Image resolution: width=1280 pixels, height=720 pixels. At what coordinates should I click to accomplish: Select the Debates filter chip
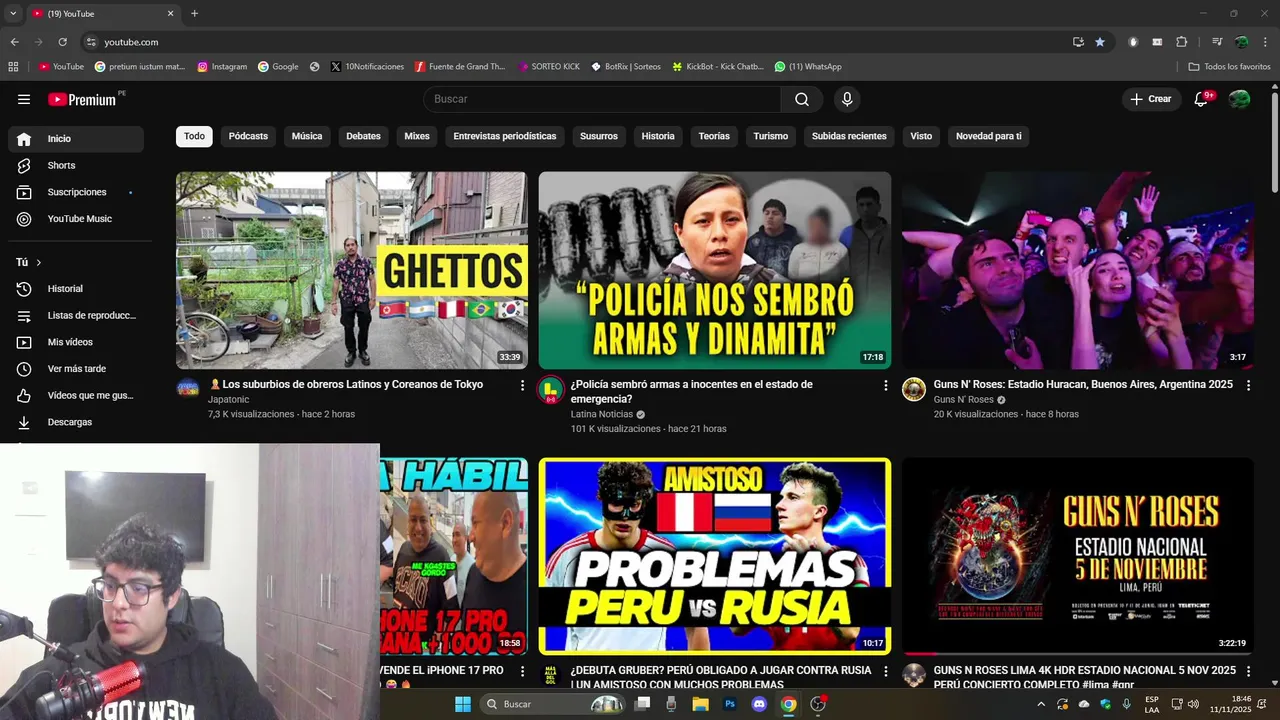(x=363, y=136)
